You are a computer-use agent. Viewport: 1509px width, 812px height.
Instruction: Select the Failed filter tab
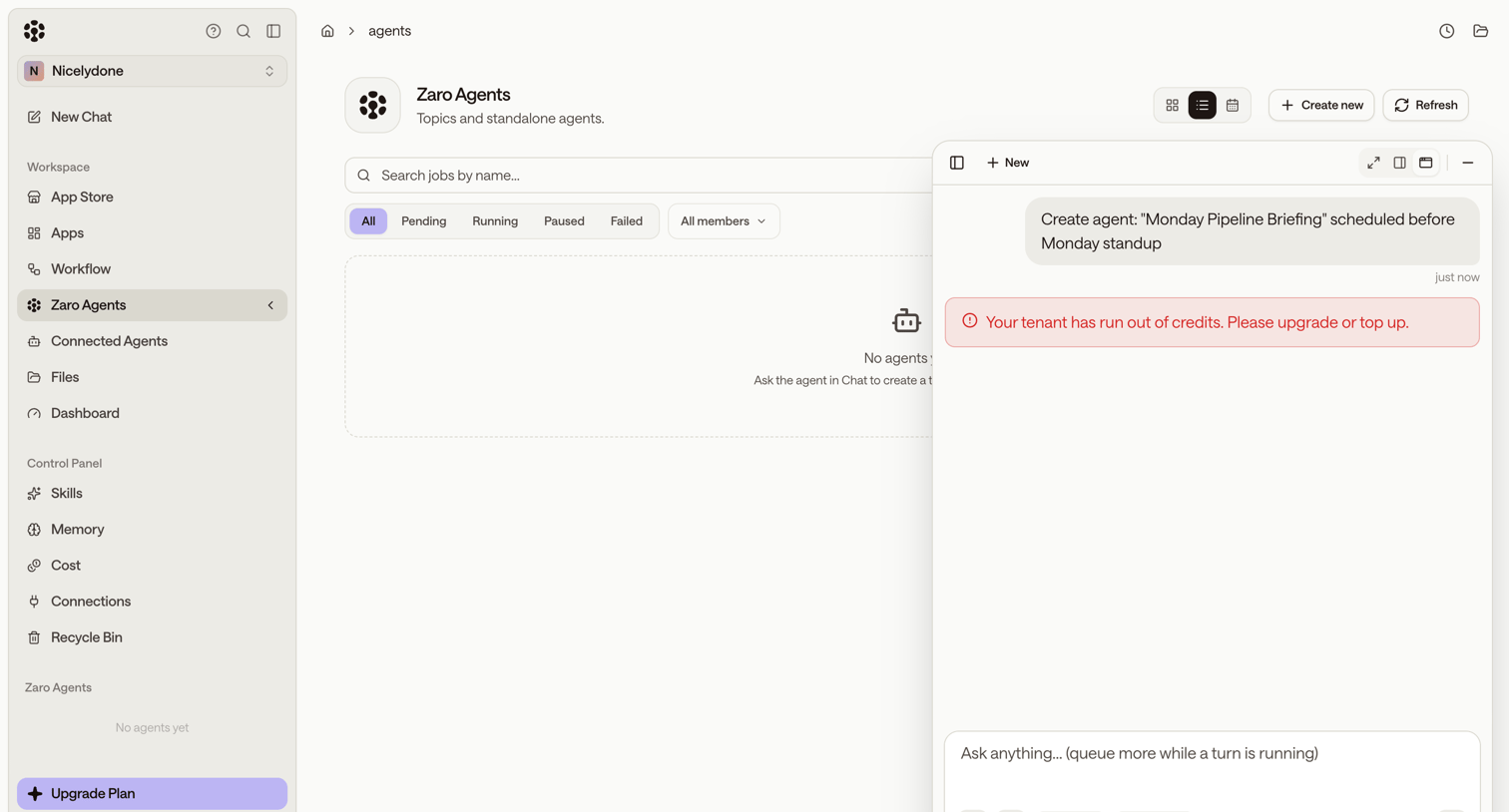point(627,221)
